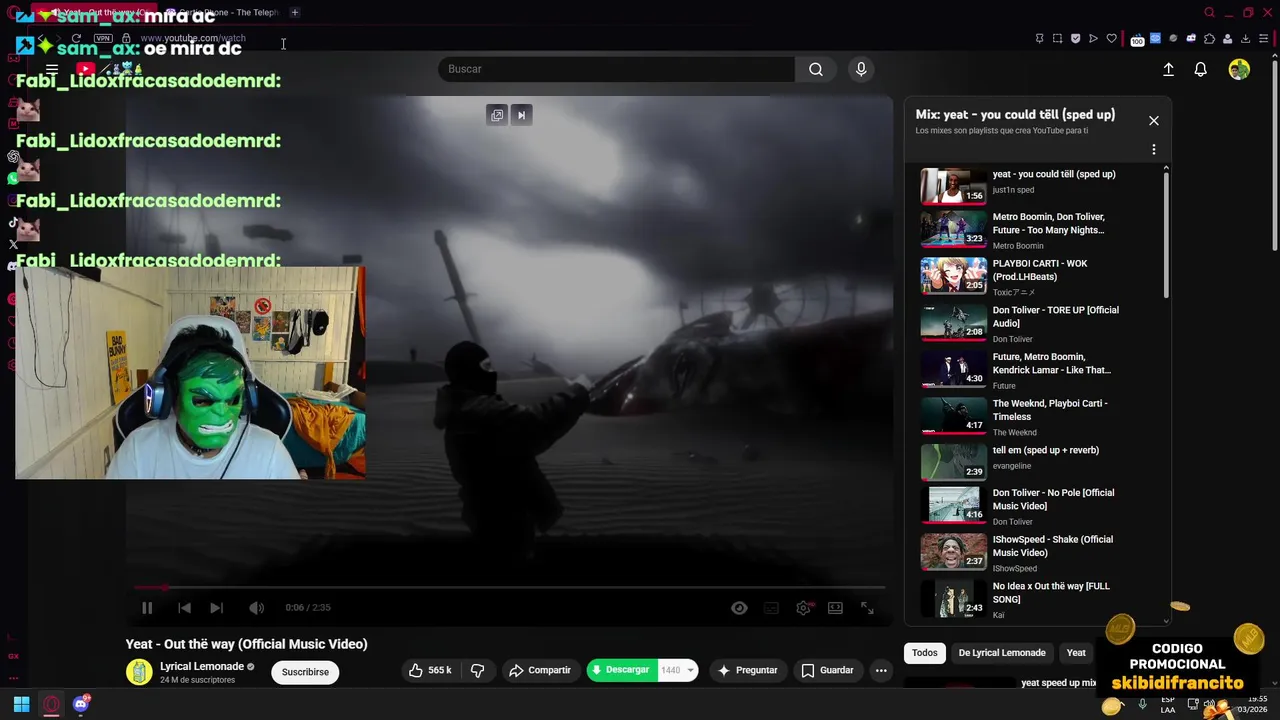Open the Lyrical Lemonade channel name link
The width and height of the screenshot is (1280, 720).
(x=202, y=667)
